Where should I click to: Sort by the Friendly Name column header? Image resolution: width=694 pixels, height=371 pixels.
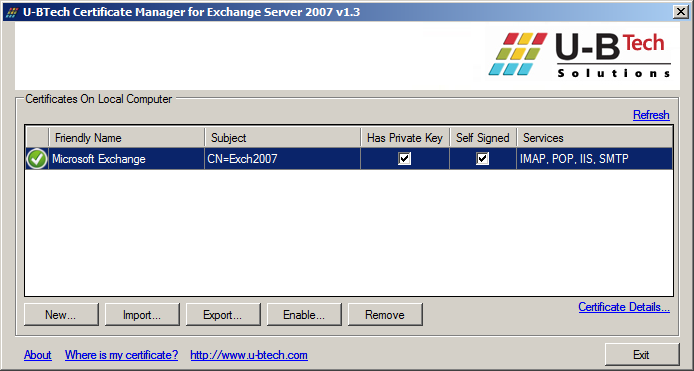[x=127, y=138]
